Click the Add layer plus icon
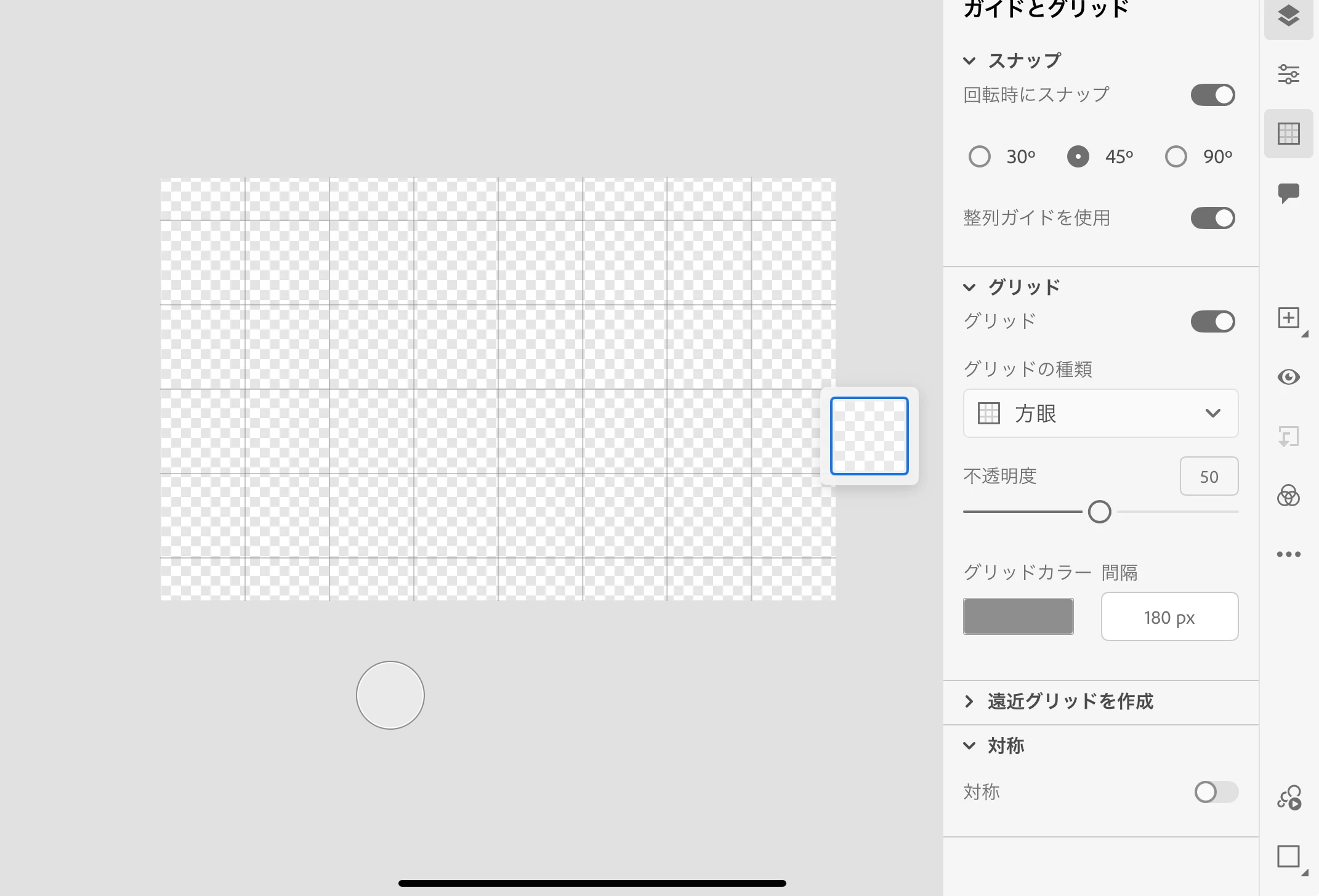The image size is (1319, 896). [1288, 318]
